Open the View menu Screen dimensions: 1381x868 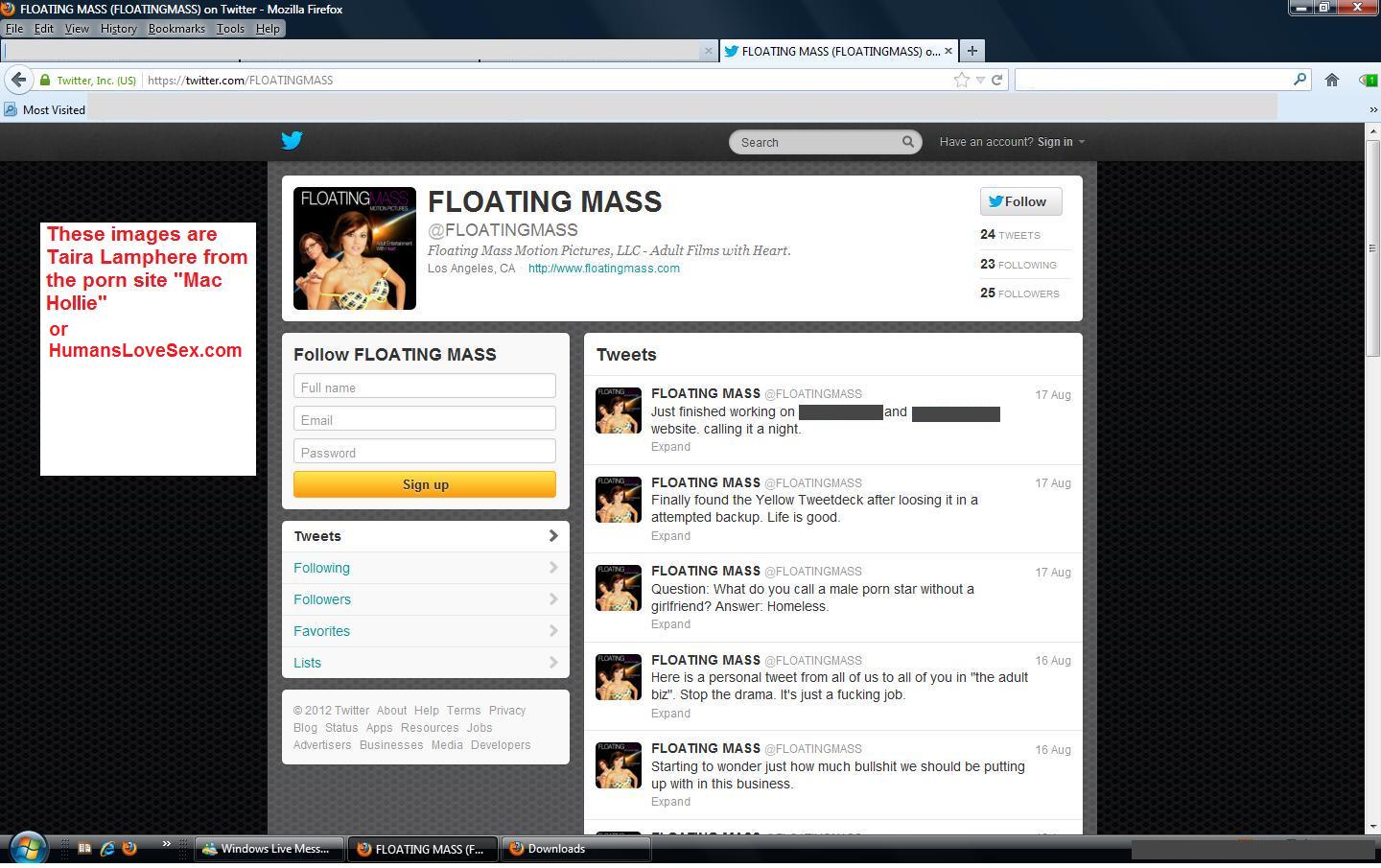77,29
